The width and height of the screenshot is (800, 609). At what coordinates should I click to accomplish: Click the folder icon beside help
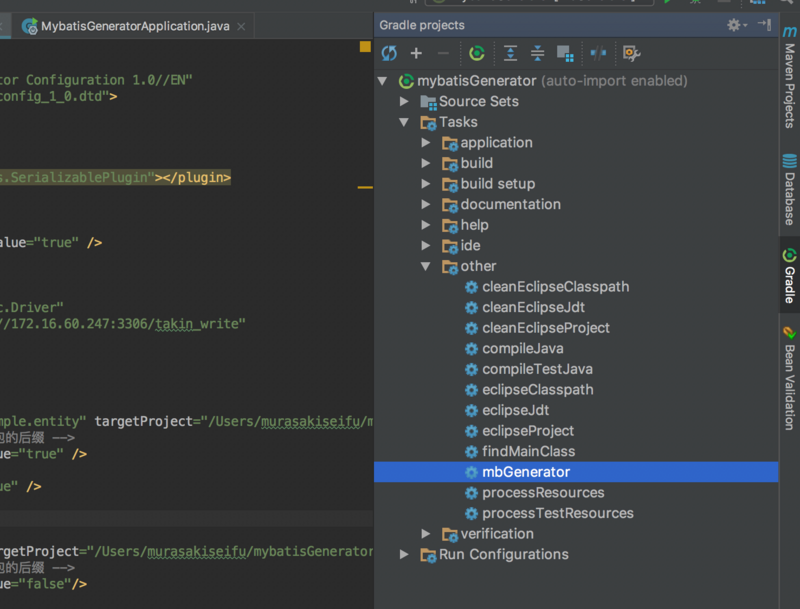(x=449, y=225)
